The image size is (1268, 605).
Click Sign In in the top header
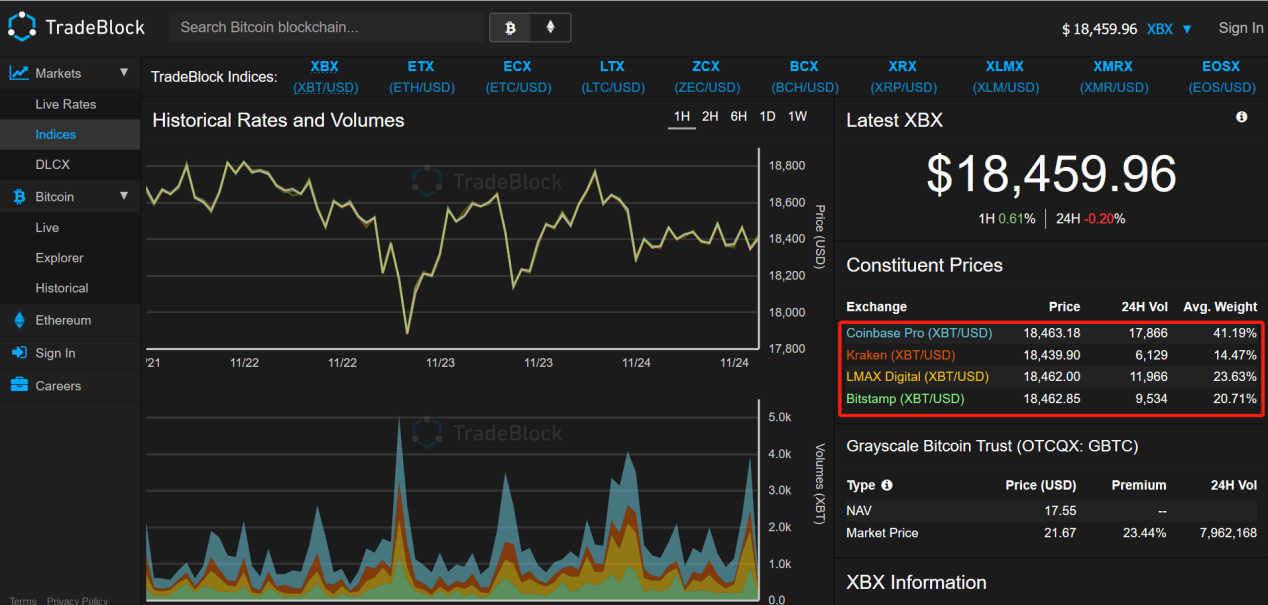click(x=1241, y=28)
